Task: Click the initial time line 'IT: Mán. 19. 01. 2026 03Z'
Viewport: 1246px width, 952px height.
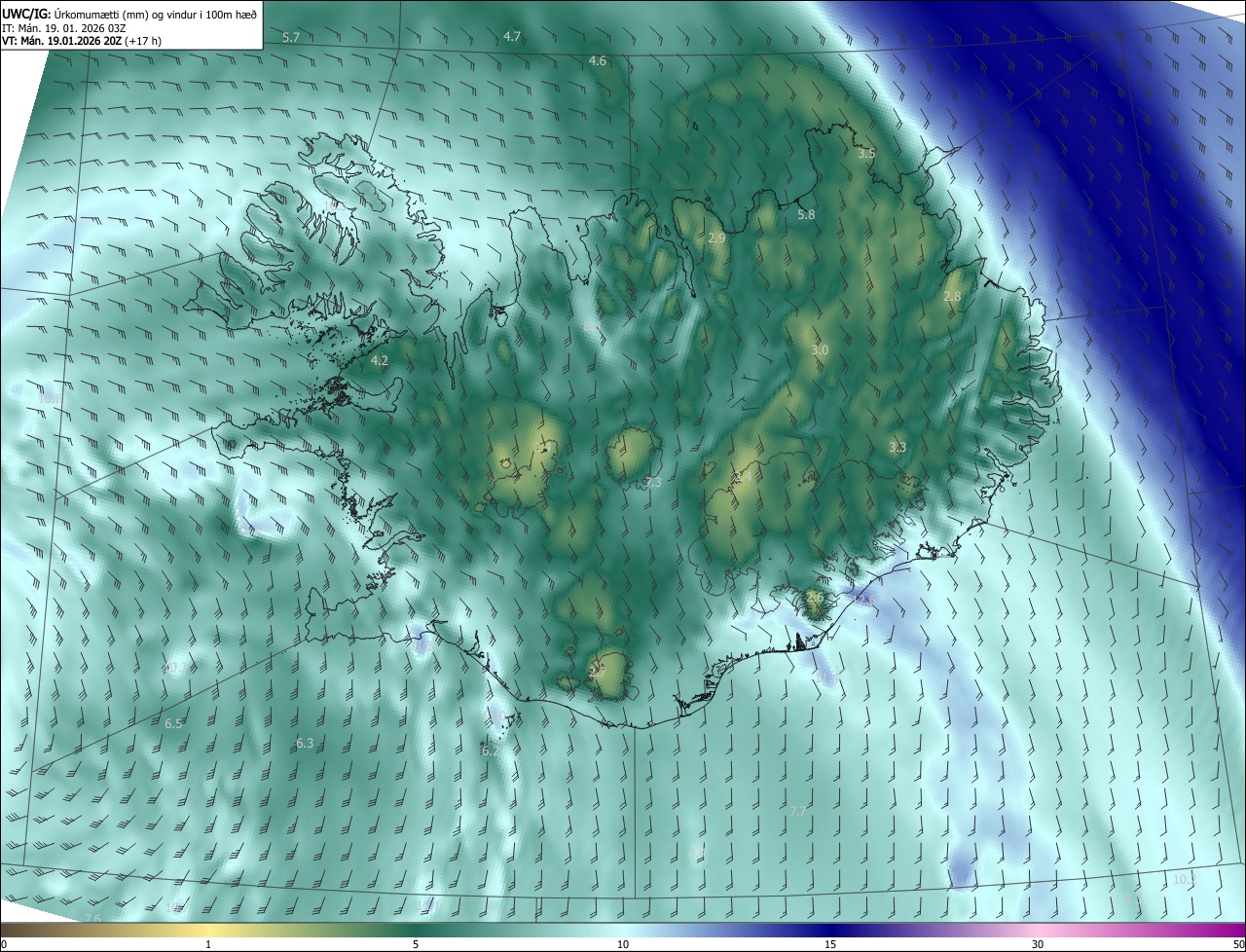Action: click(62, 28)
